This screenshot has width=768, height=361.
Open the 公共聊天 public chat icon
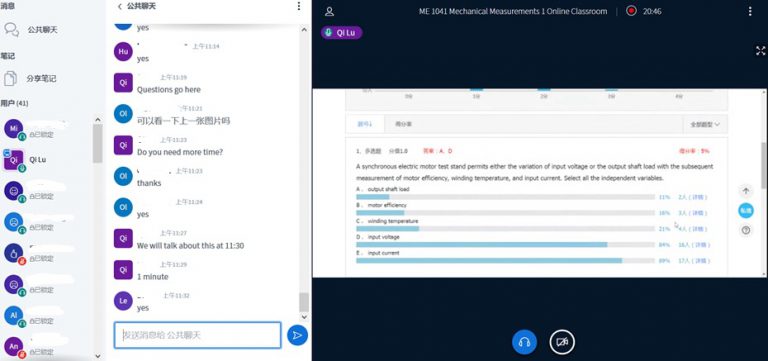tap(12, 29)
